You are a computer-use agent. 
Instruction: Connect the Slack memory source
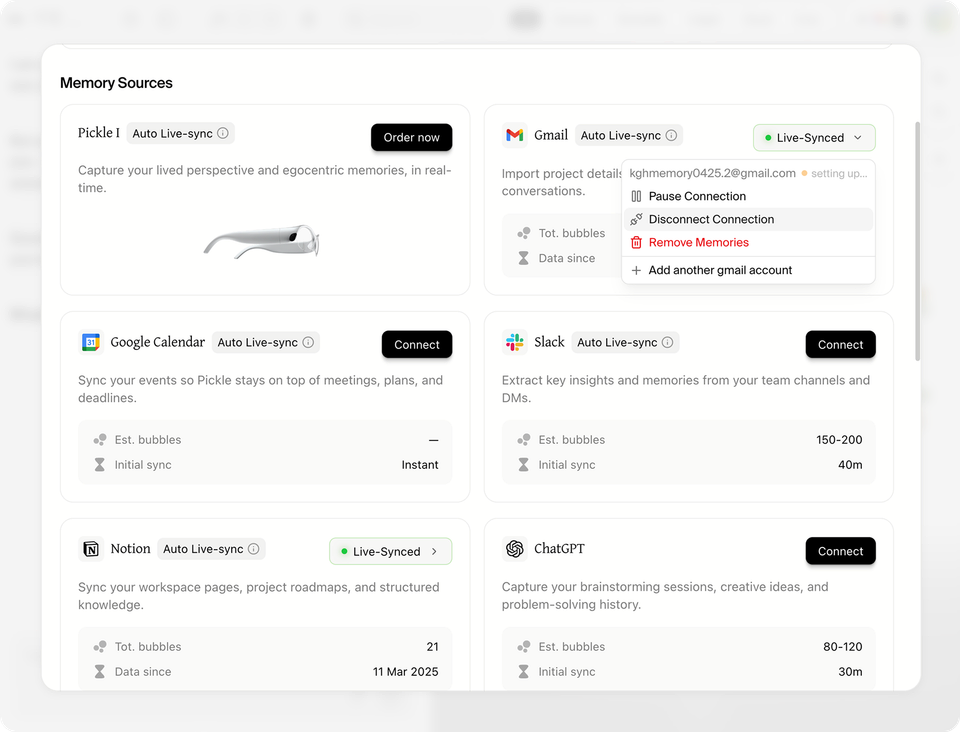point(840,345)
